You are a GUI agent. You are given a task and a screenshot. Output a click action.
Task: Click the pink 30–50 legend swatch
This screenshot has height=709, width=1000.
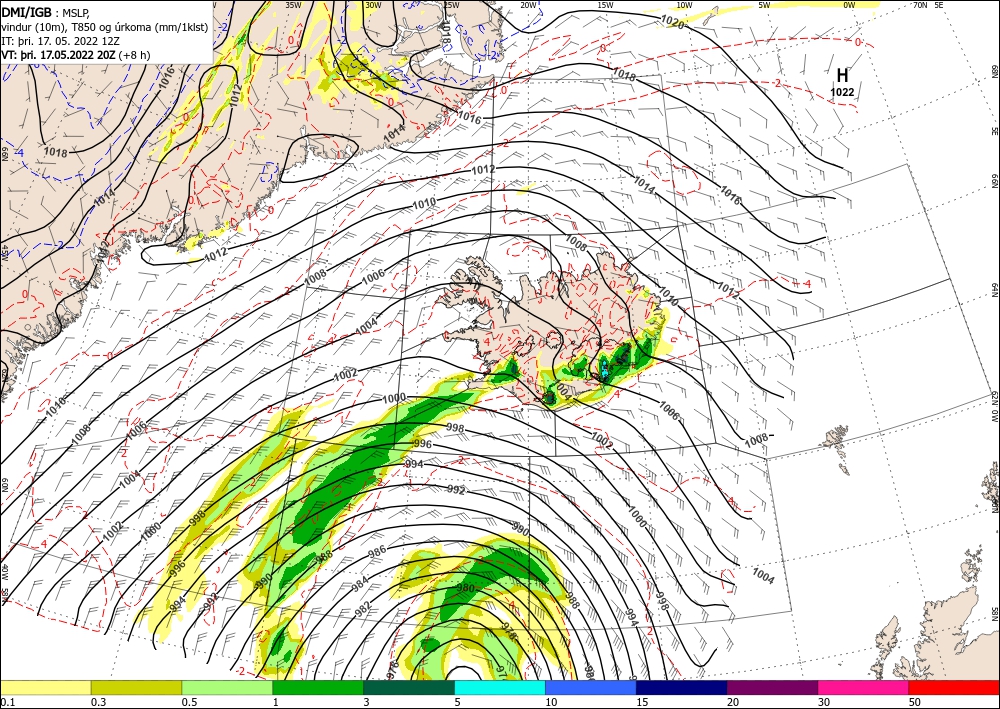point(864,687)
